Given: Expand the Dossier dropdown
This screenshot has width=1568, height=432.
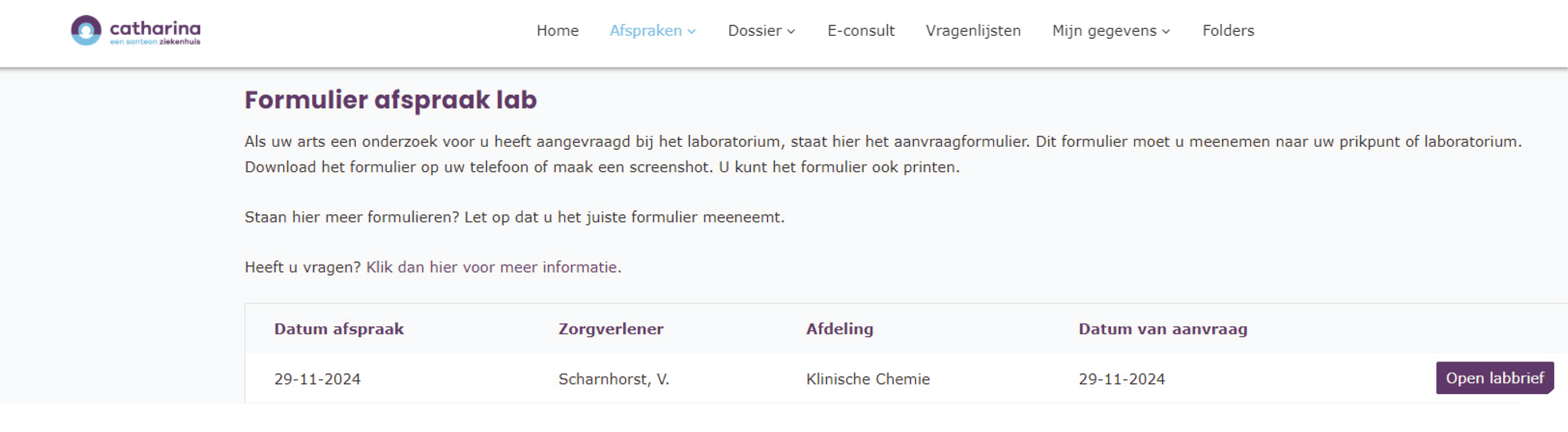Looking at the screenshot, I should [754, 31].
